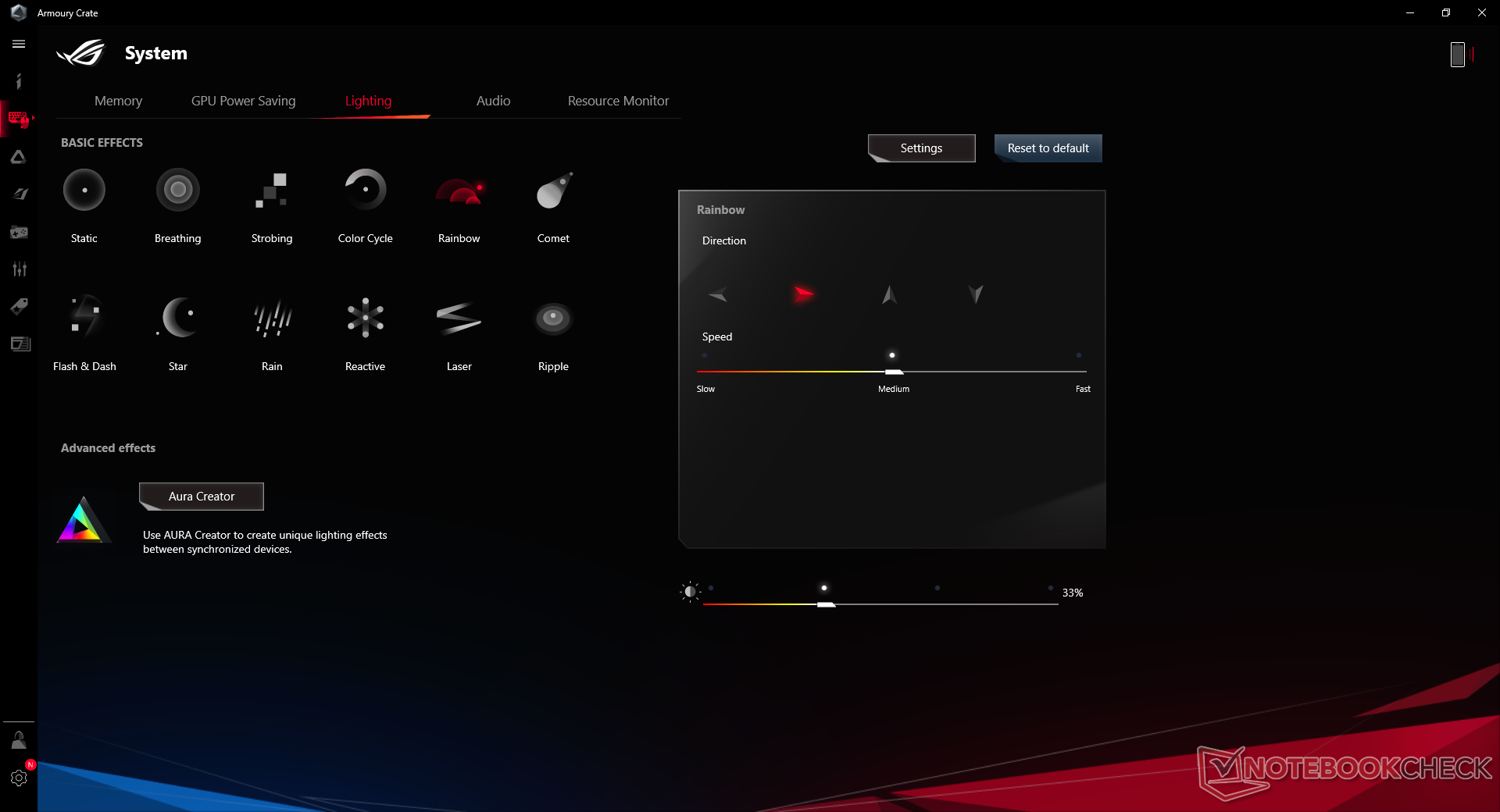Click the Direction label
Viewport: 1500px width, 812px height.
[x=724, y=240]
